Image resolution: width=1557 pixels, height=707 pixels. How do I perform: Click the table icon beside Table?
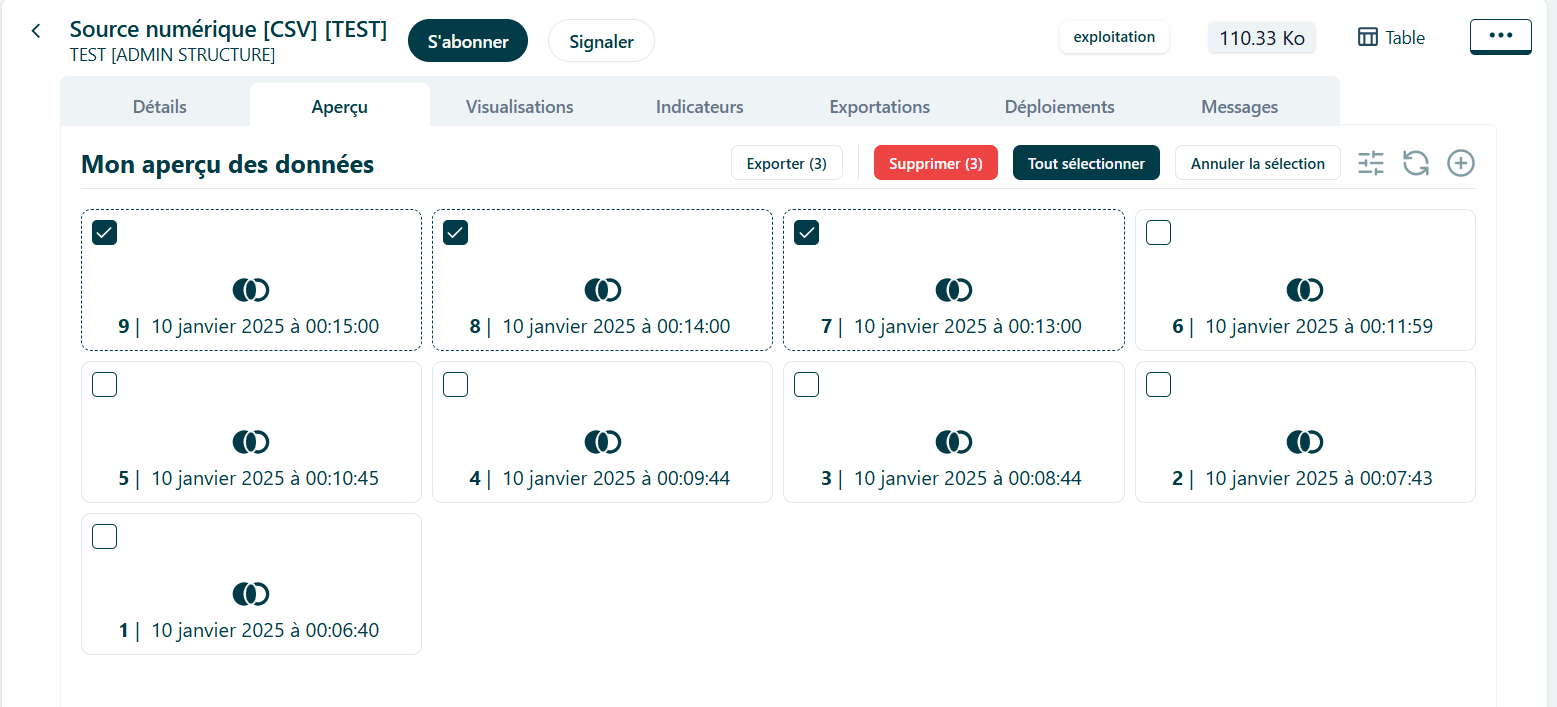1367,37
